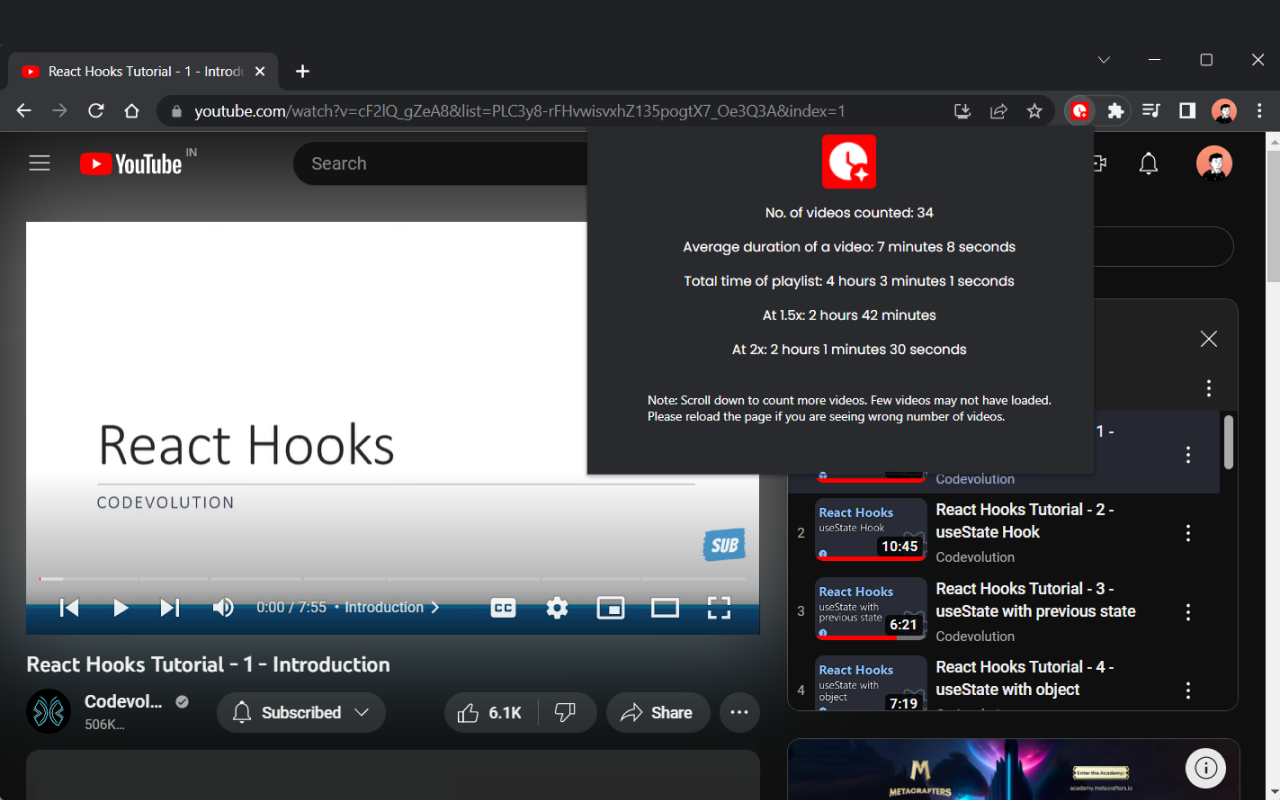This screenshot has height=800, width=1280.
Task: Toggle theater mode
Action: click(665, 607)
